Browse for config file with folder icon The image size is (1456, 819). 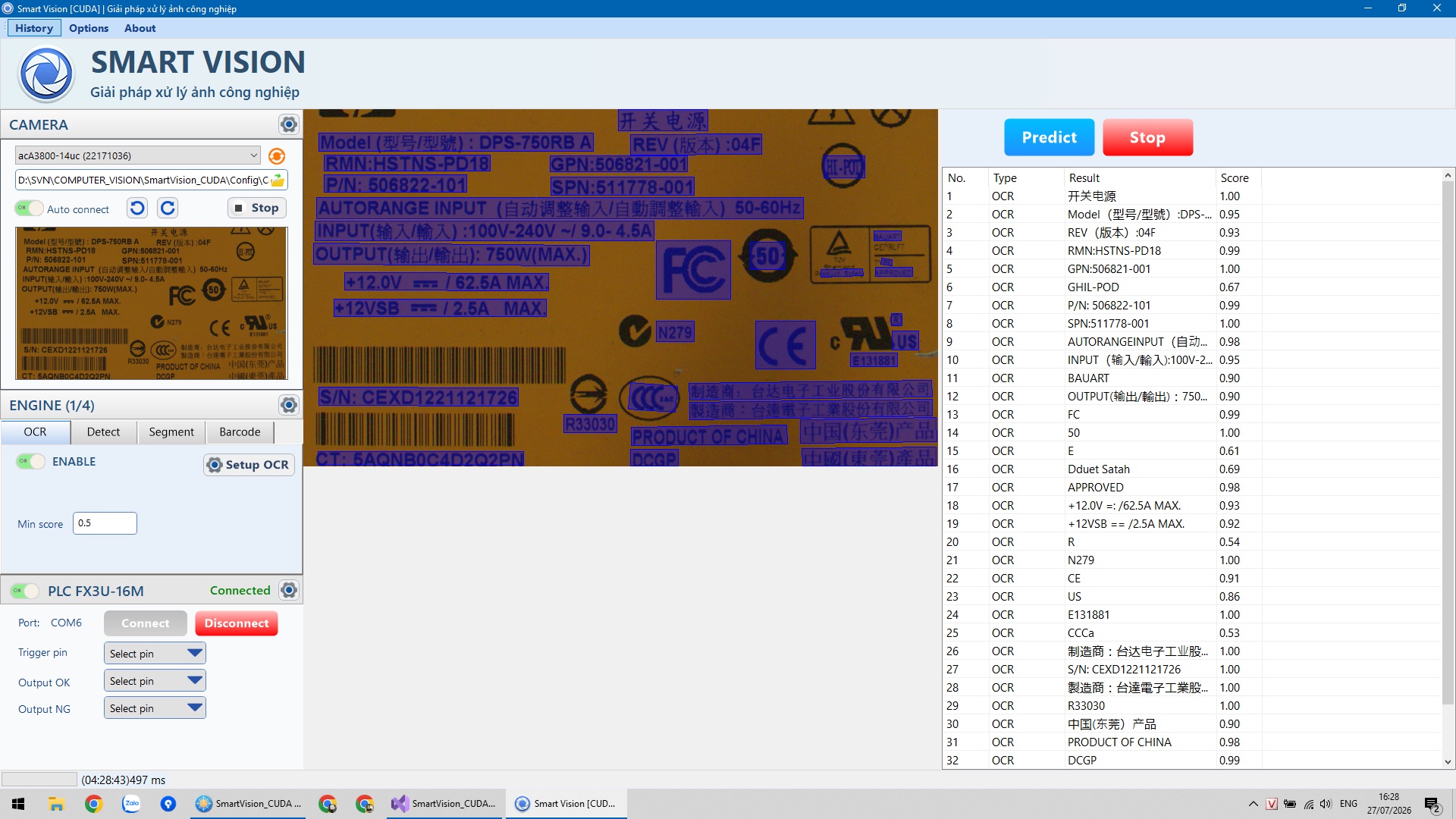click(278, 180)
